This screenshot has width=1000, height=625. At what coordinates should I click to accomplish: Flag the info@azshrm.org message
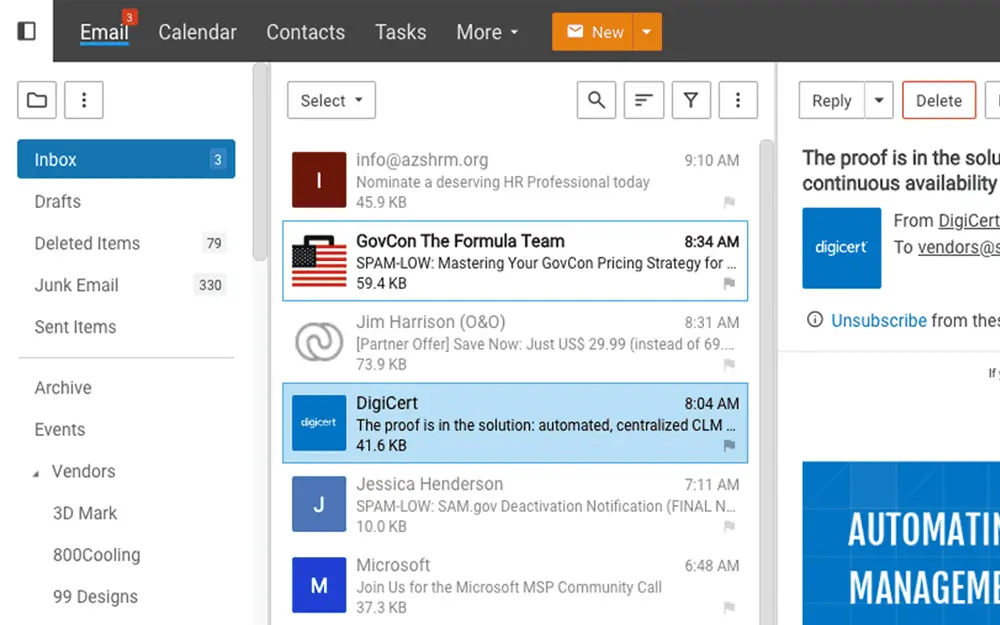click(729, 202)
